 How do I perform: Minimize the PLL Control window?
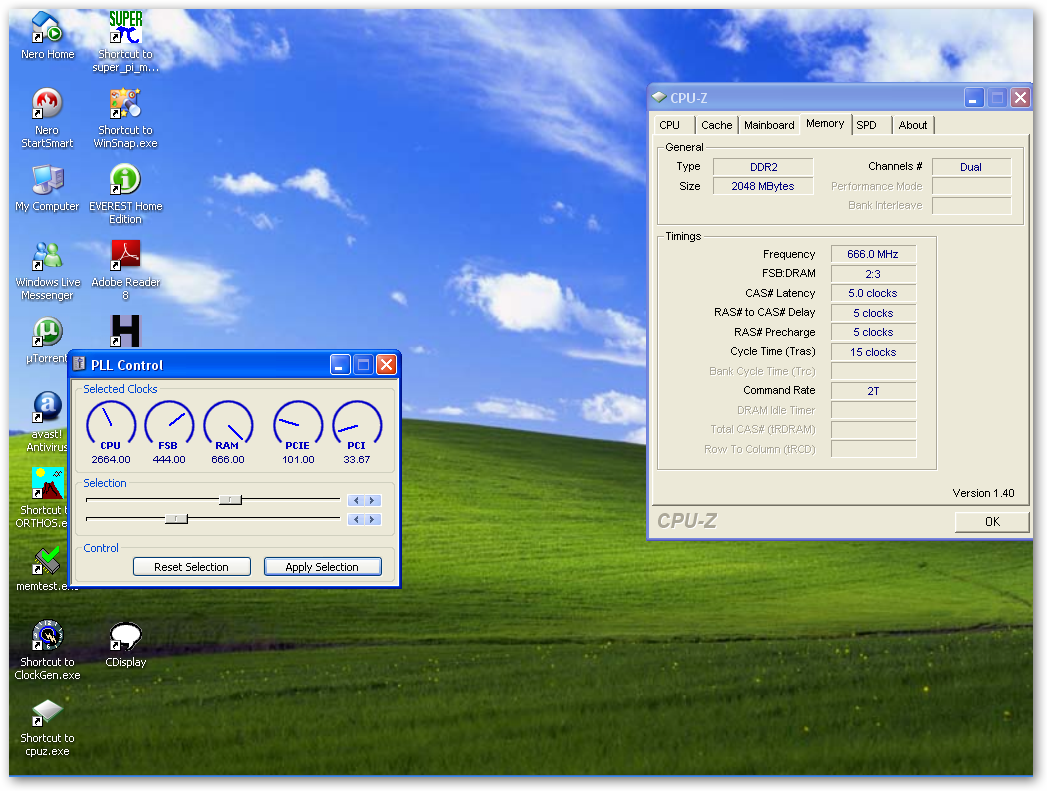point(340,364)
